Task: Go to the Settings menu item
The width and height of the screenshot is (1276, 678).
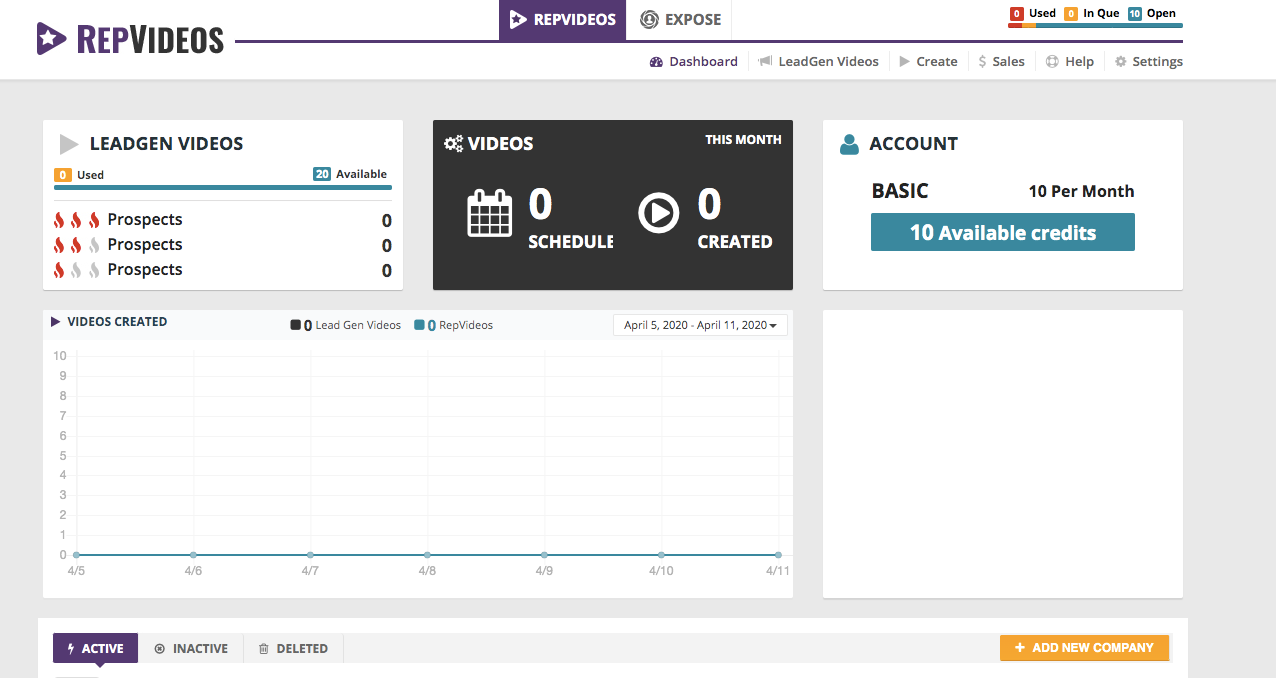Action: (x=1148, y=61)
